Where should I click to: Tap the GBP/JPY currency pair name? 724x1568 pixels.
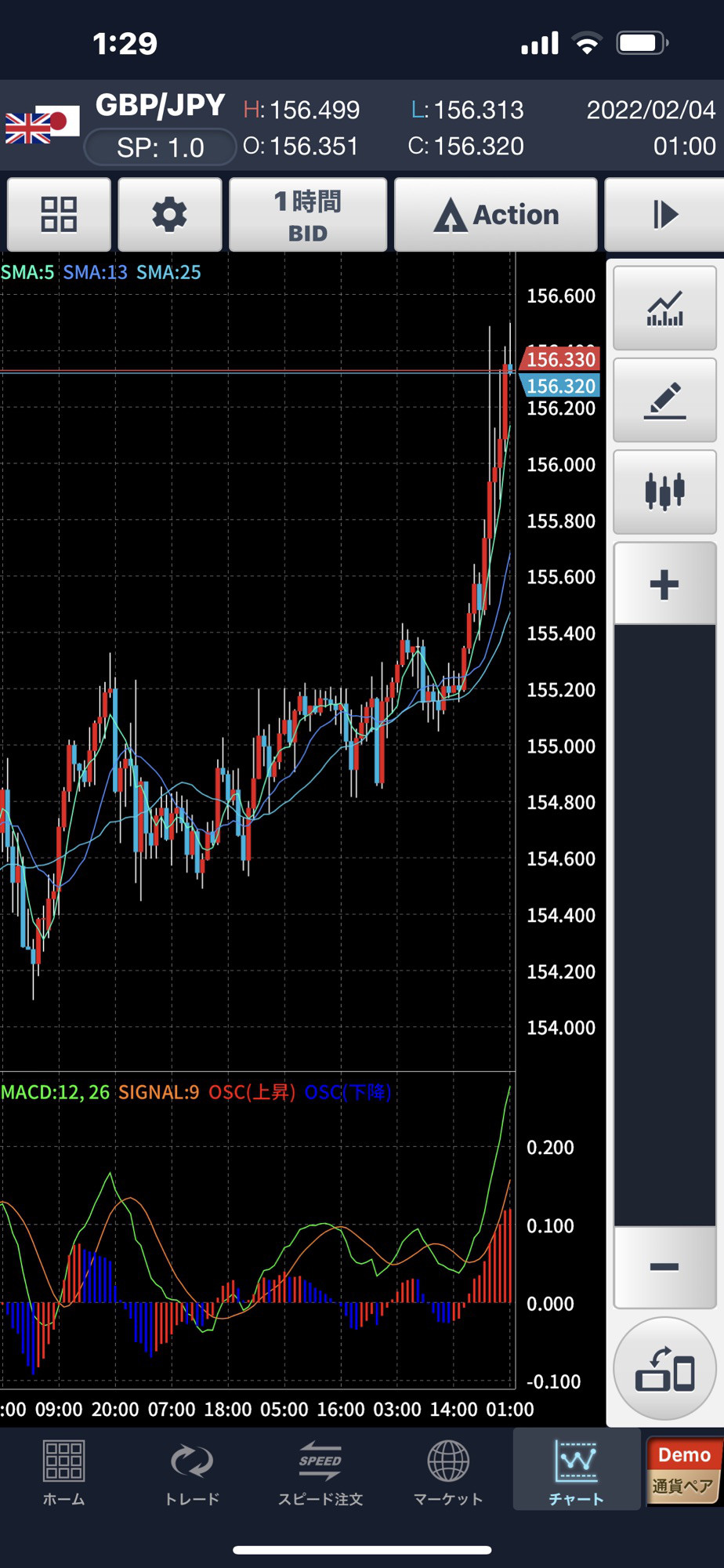click(x=161, y=105)
